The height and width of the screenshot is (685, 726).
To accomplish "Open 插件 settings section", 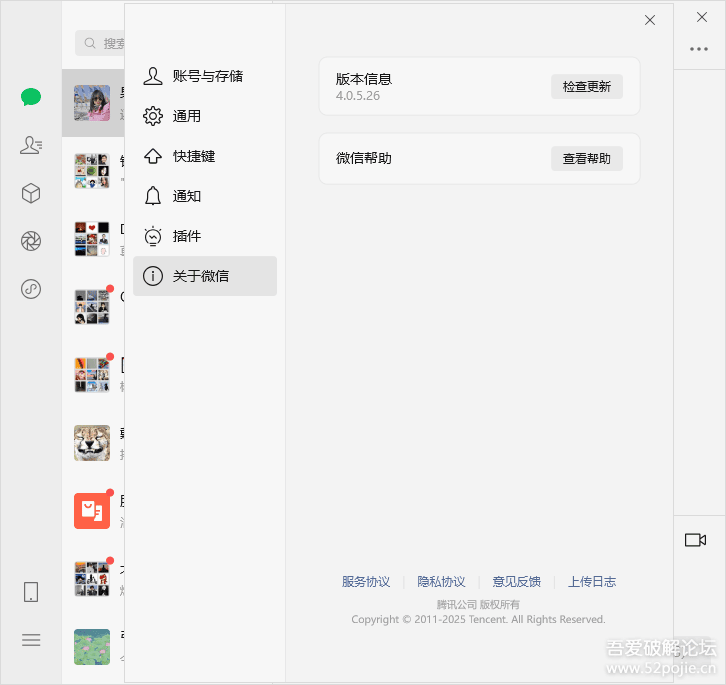I will 205,236.
